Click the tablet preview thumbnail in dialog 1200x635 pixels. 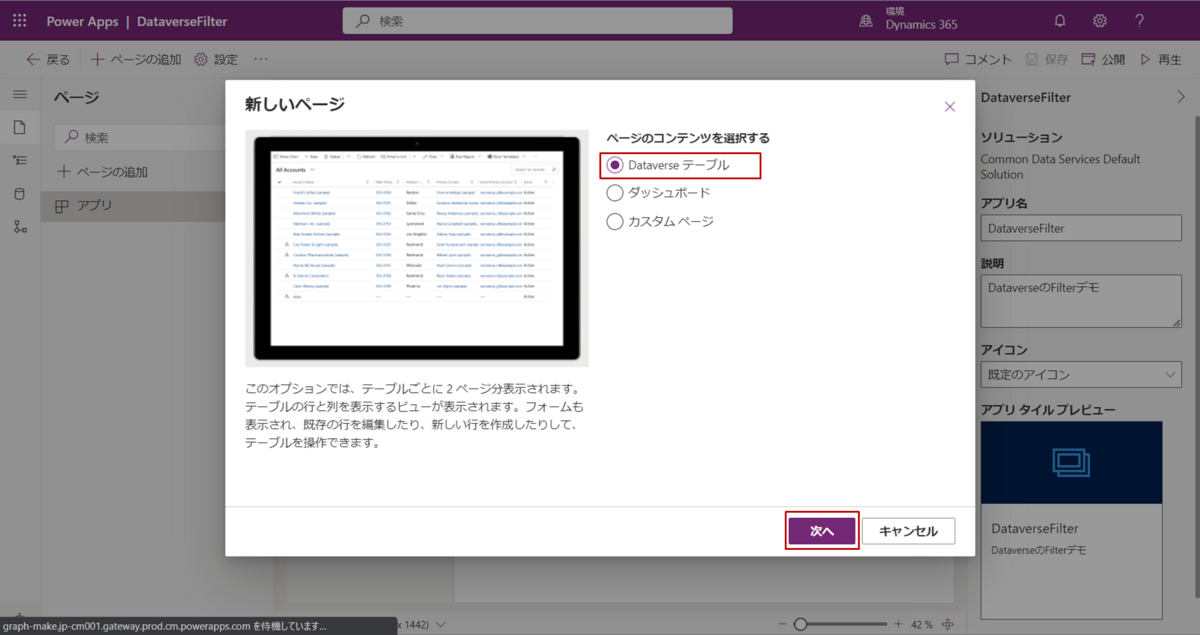[x=417, y=248]
